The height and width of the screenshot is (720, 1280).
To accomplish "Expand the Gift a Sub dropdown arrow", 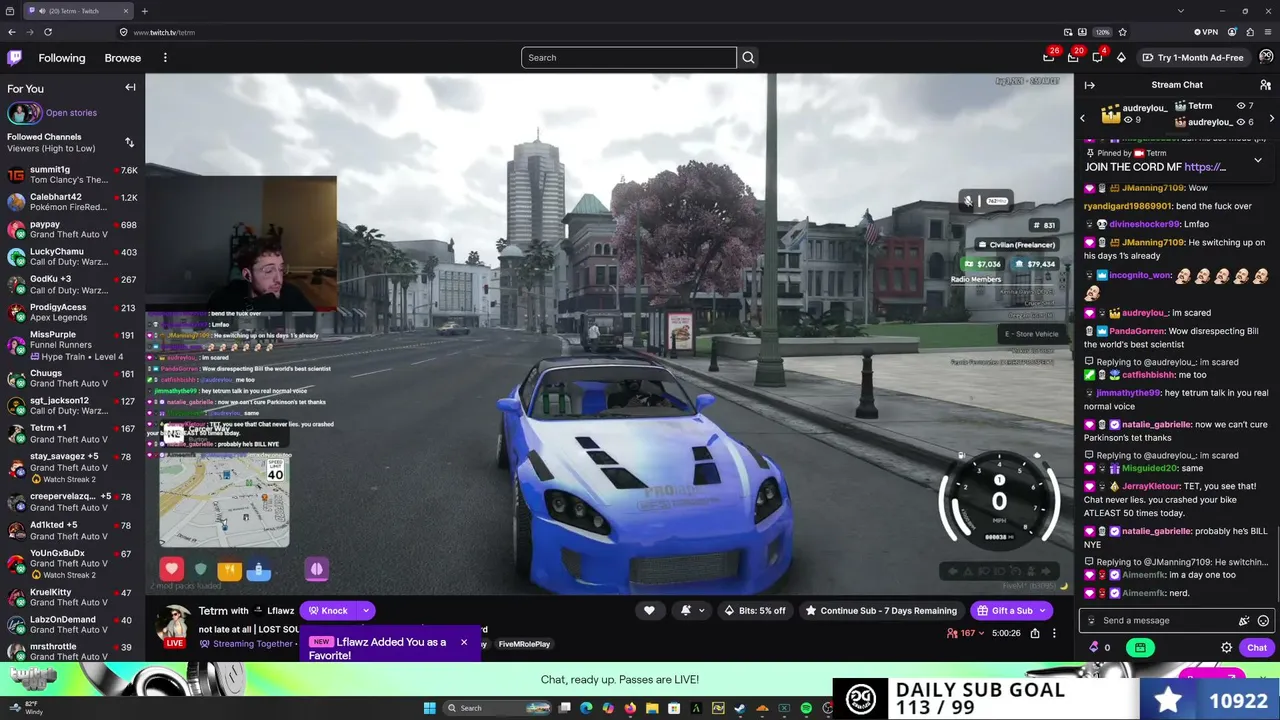I will click(x=1042, y=610).
